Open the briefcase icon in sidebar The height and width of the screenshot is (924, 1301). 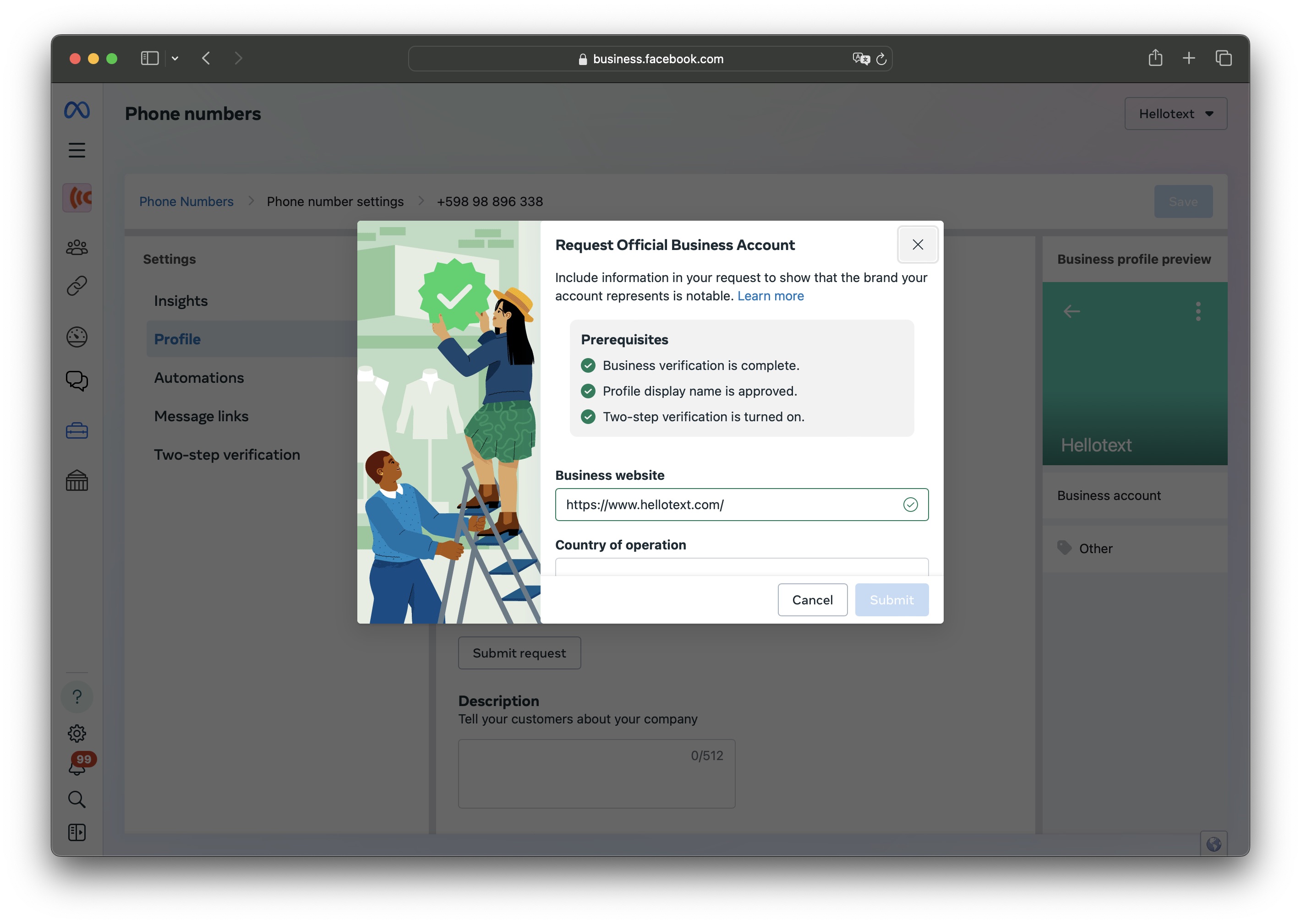77,431
